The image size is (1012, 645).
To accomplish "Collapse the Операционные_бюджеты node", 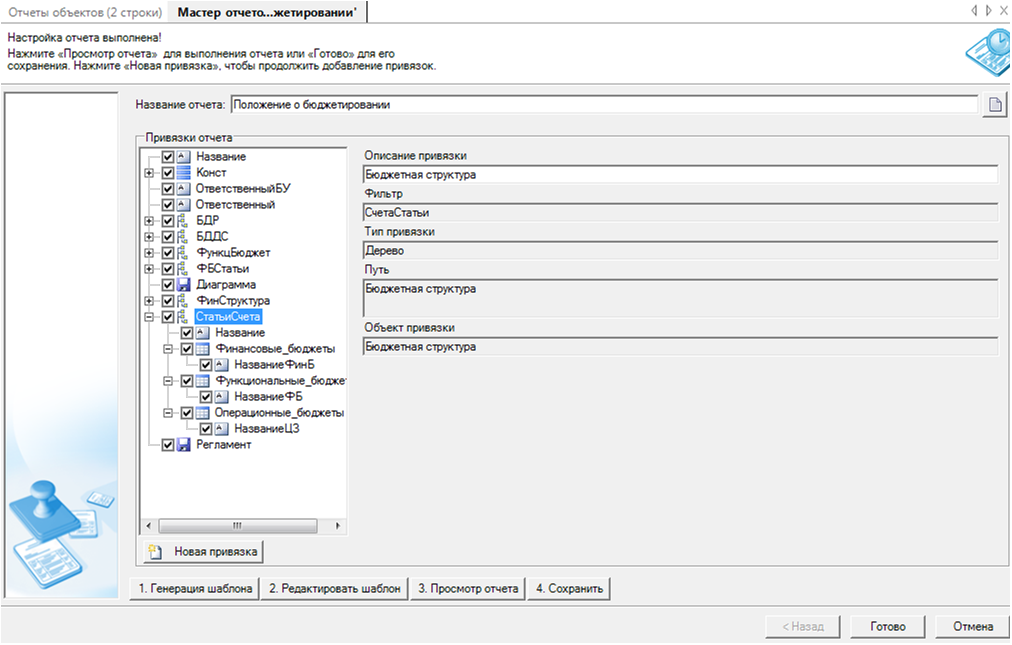I will tap(168, 413).
